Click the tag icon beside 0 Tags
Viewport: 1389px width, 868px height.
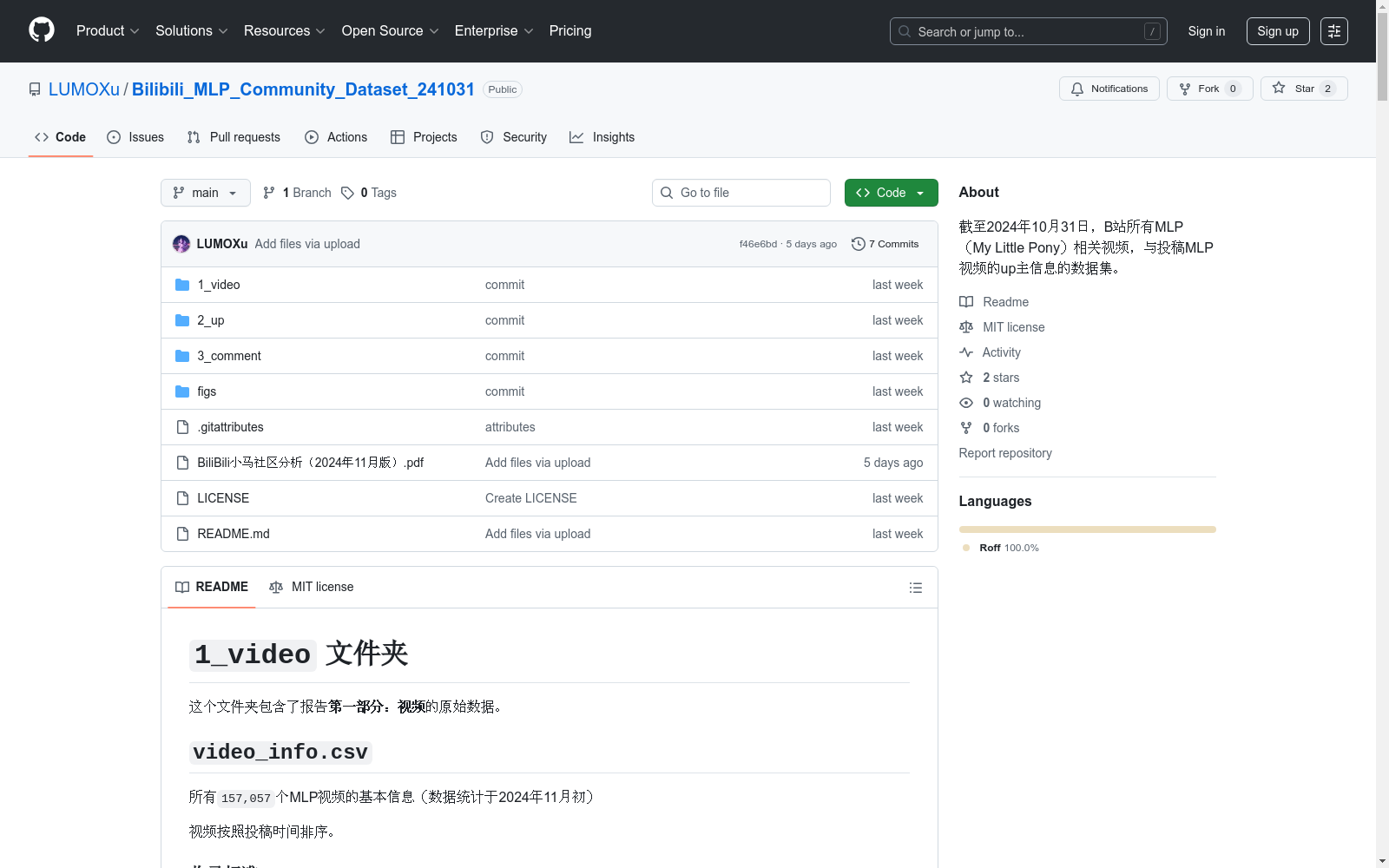[x=347, y=193]
